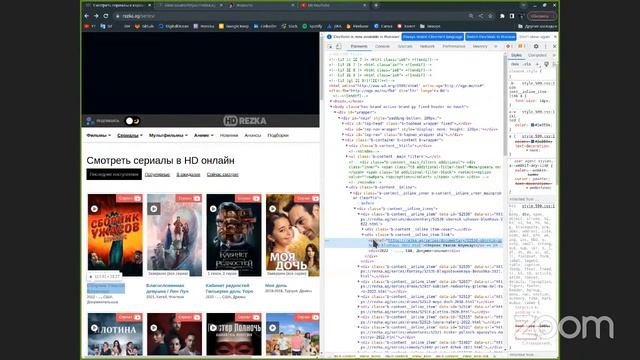
Task: Click the HD Rezka logo
Action: click(245, 121)
